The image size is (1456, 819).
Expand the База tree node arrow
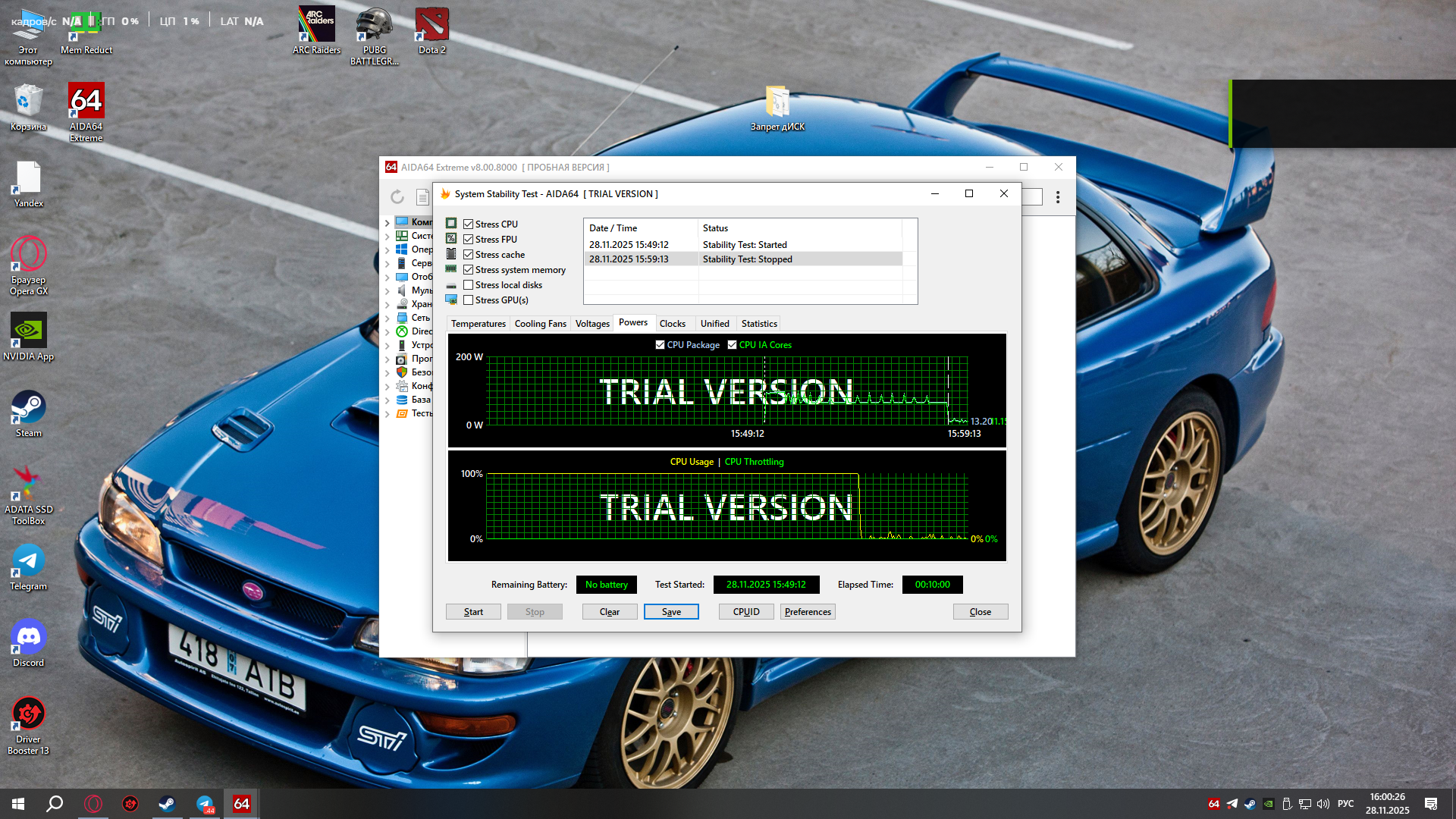(x=388, y=400)
